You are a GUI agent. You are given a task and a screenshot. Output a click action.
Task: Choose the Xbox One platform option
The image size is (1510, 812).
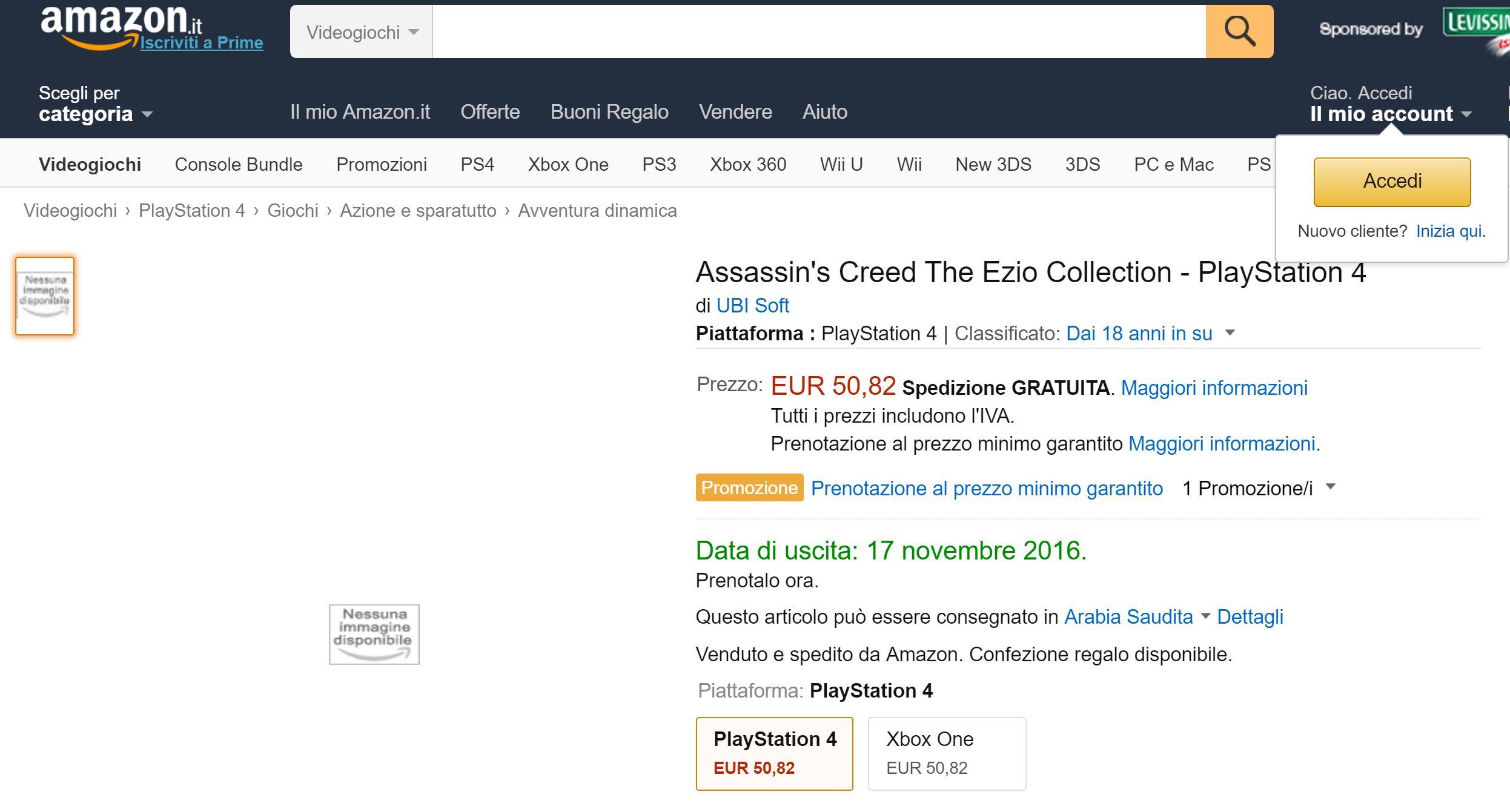tap(947, 753)
